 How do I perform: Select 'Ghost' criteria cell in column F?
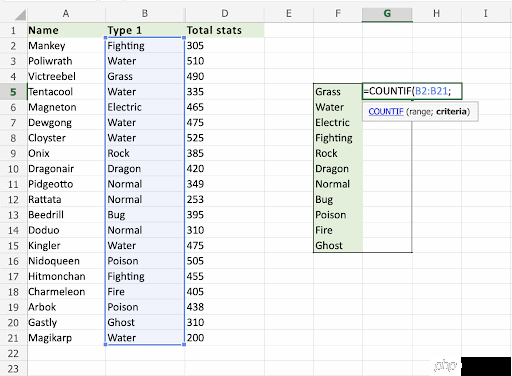click(x=338, y=246)
